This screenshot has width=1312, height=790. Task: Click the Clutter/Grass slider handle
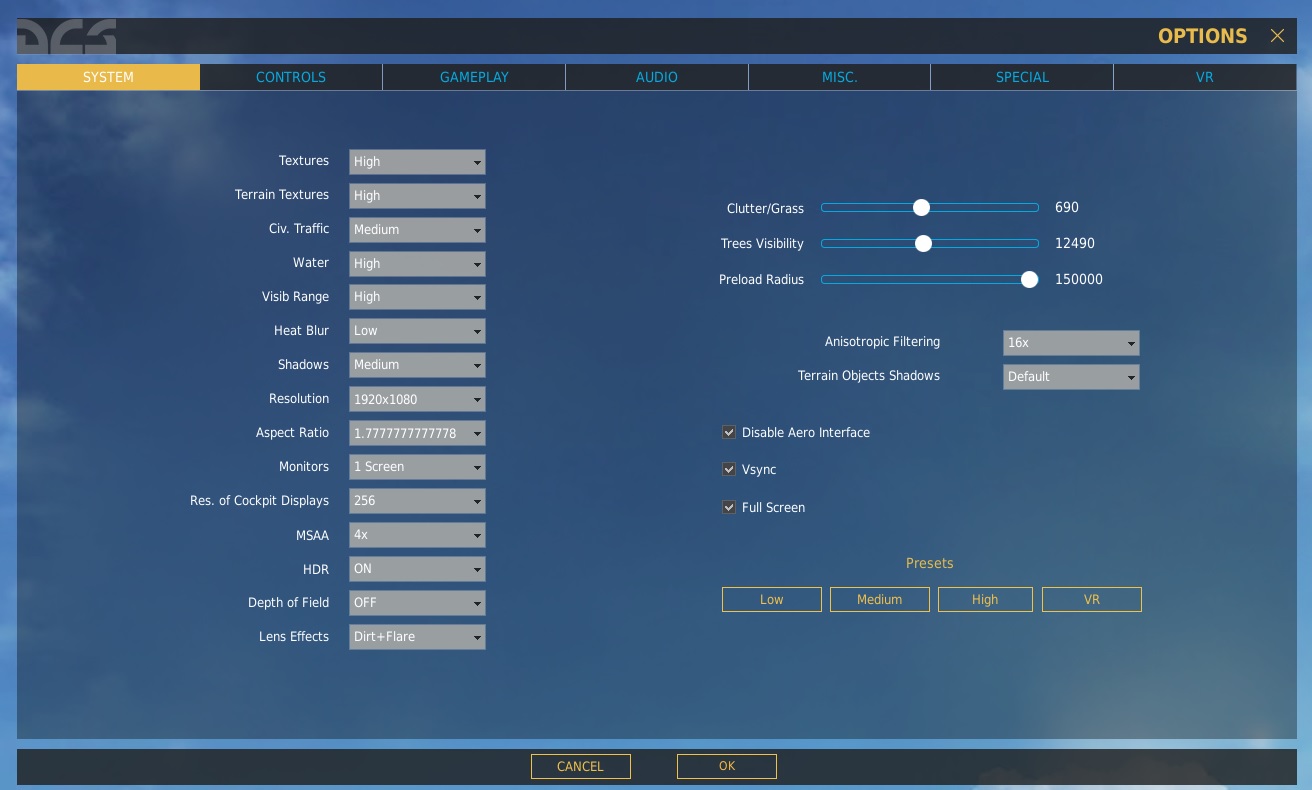pos(922,208)
